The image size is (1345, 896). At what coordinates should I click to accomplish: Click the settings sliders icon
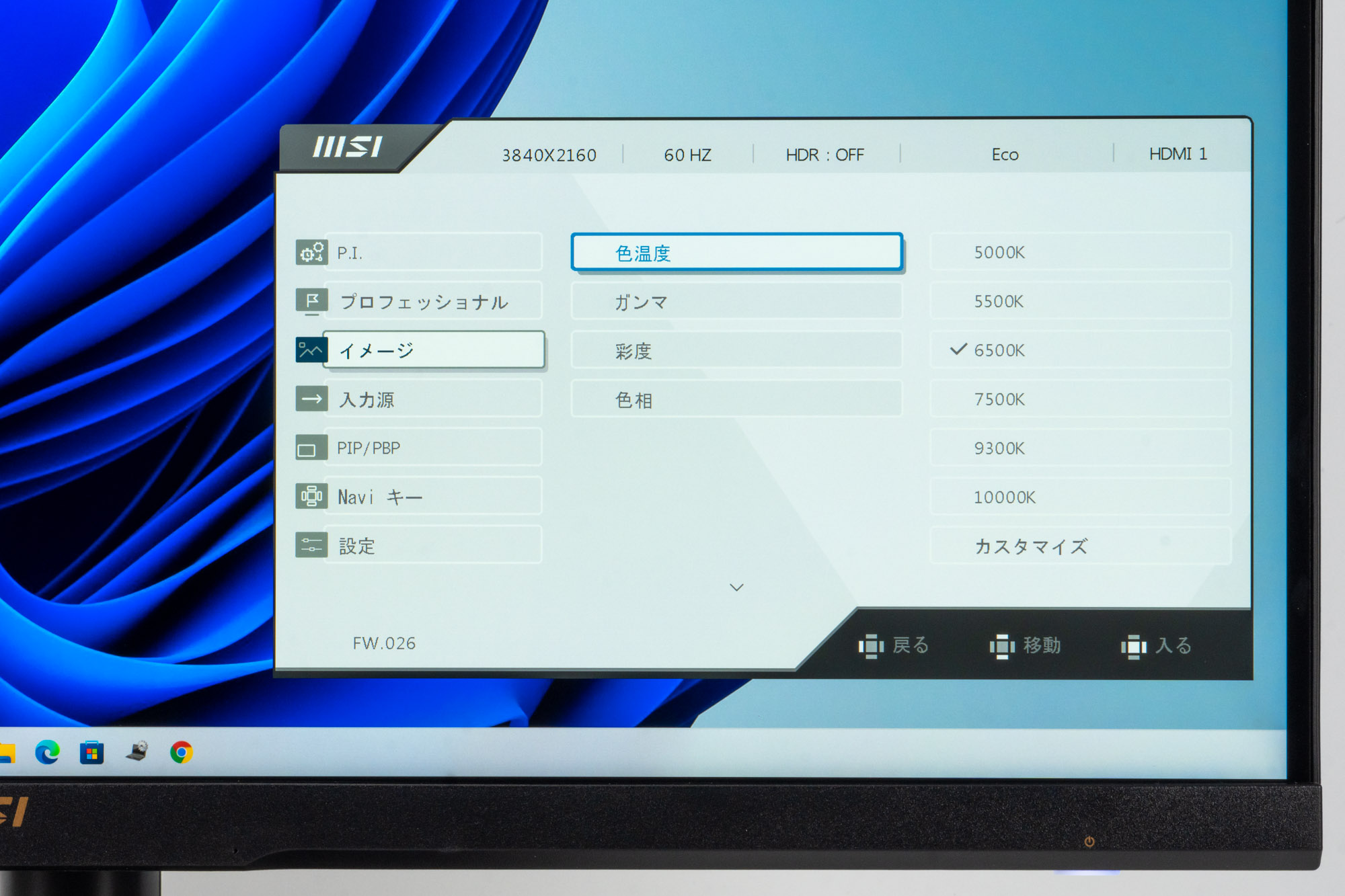(311, 545)
